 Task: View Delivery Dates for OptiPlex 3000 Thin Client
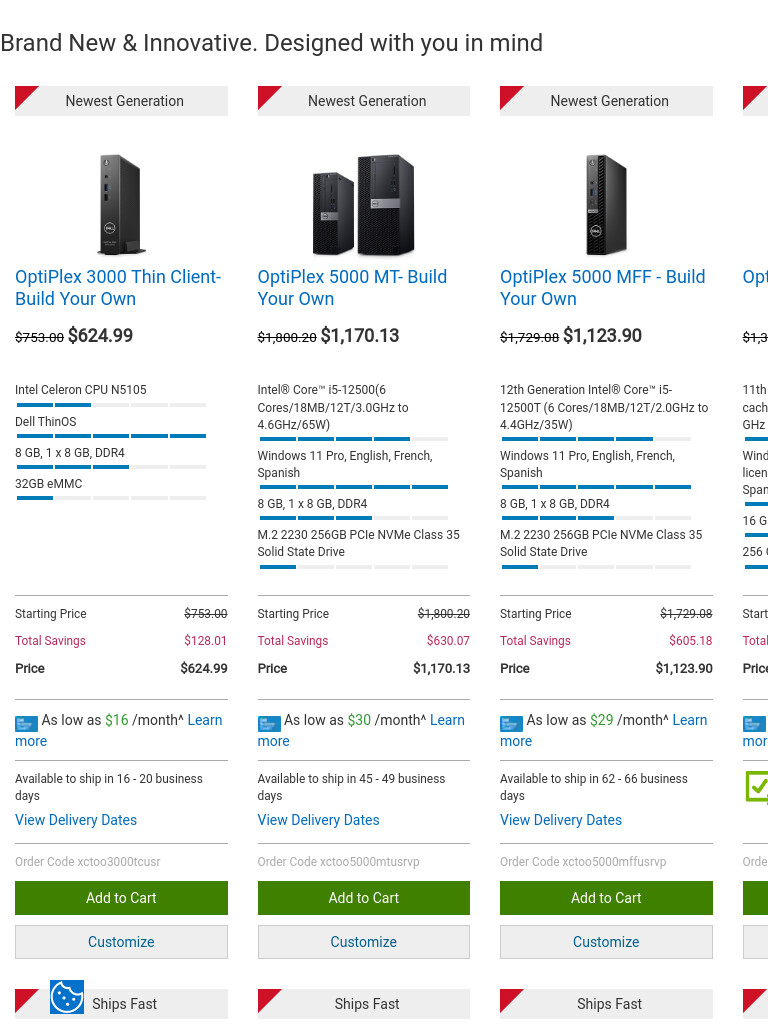point(76,820)
